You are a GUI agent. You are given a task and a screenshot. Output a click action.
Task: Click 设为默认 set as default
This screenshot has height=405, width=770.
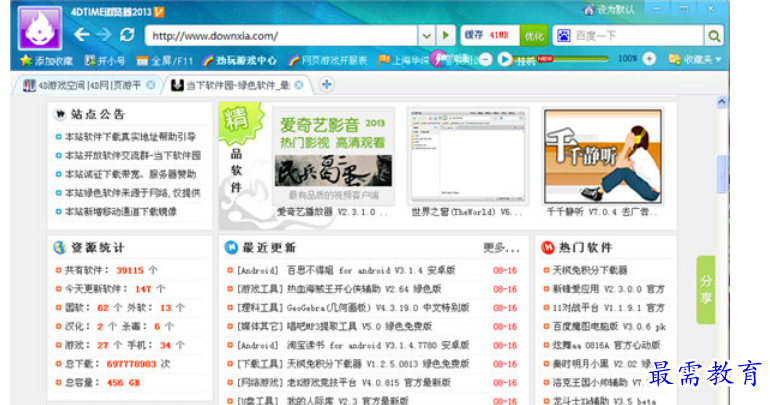[x=609, y=10]
